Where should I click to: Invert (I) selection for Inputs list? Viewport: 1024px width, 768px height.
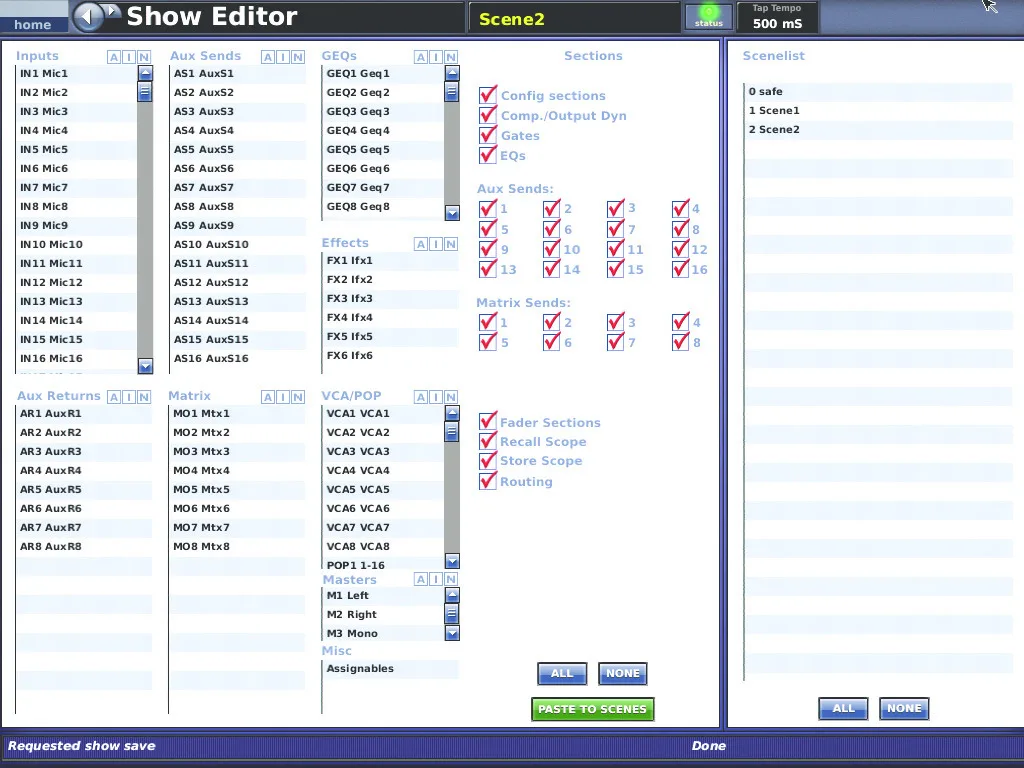pyautogui.click(x=129, y=57)
